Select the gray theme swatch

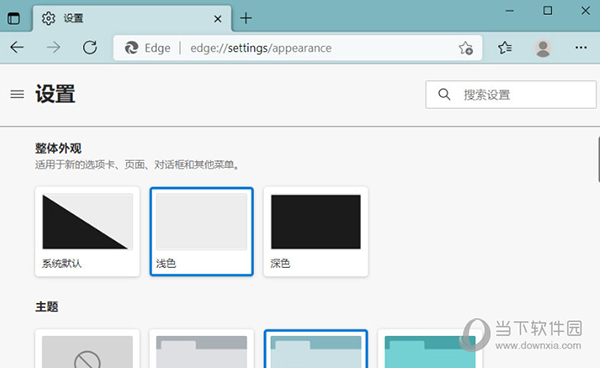point(202,349)
